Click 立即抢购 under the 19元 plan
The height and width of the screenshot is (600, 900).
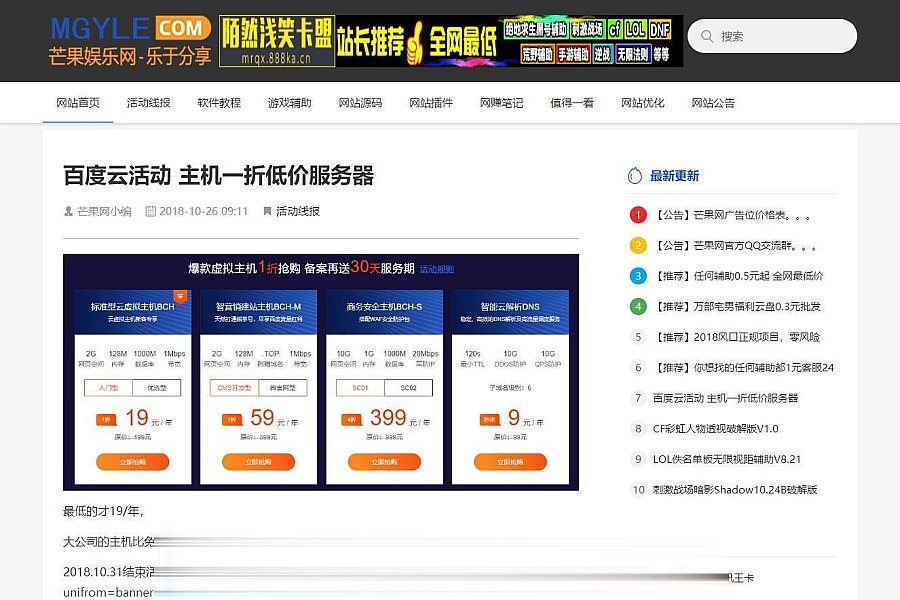133,462
